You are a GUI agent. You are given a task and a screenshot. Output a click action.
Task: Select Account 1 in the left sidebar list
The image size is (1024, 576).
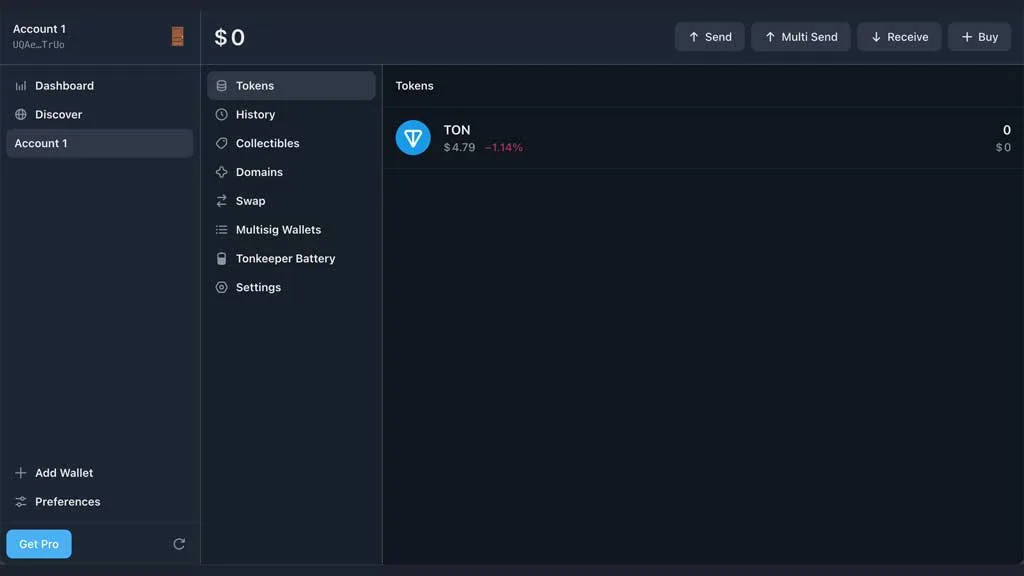point(99,144)
